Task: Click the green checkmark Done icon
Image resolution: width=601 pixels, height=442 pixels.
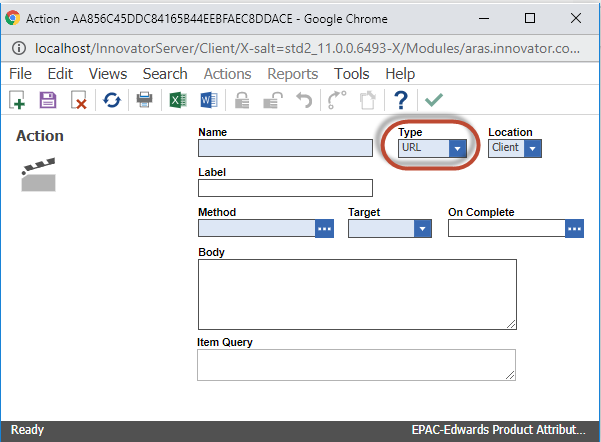Action: click(x=433, y=100)
